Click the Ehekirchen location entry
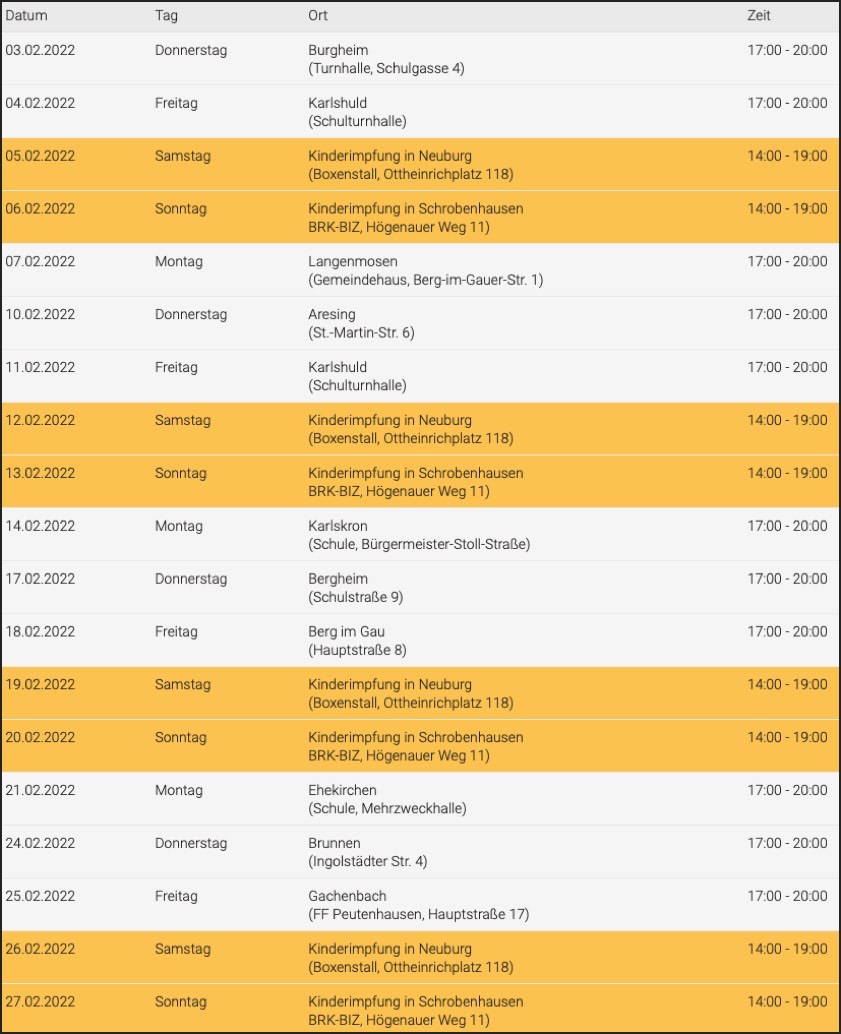 [342, 790]
